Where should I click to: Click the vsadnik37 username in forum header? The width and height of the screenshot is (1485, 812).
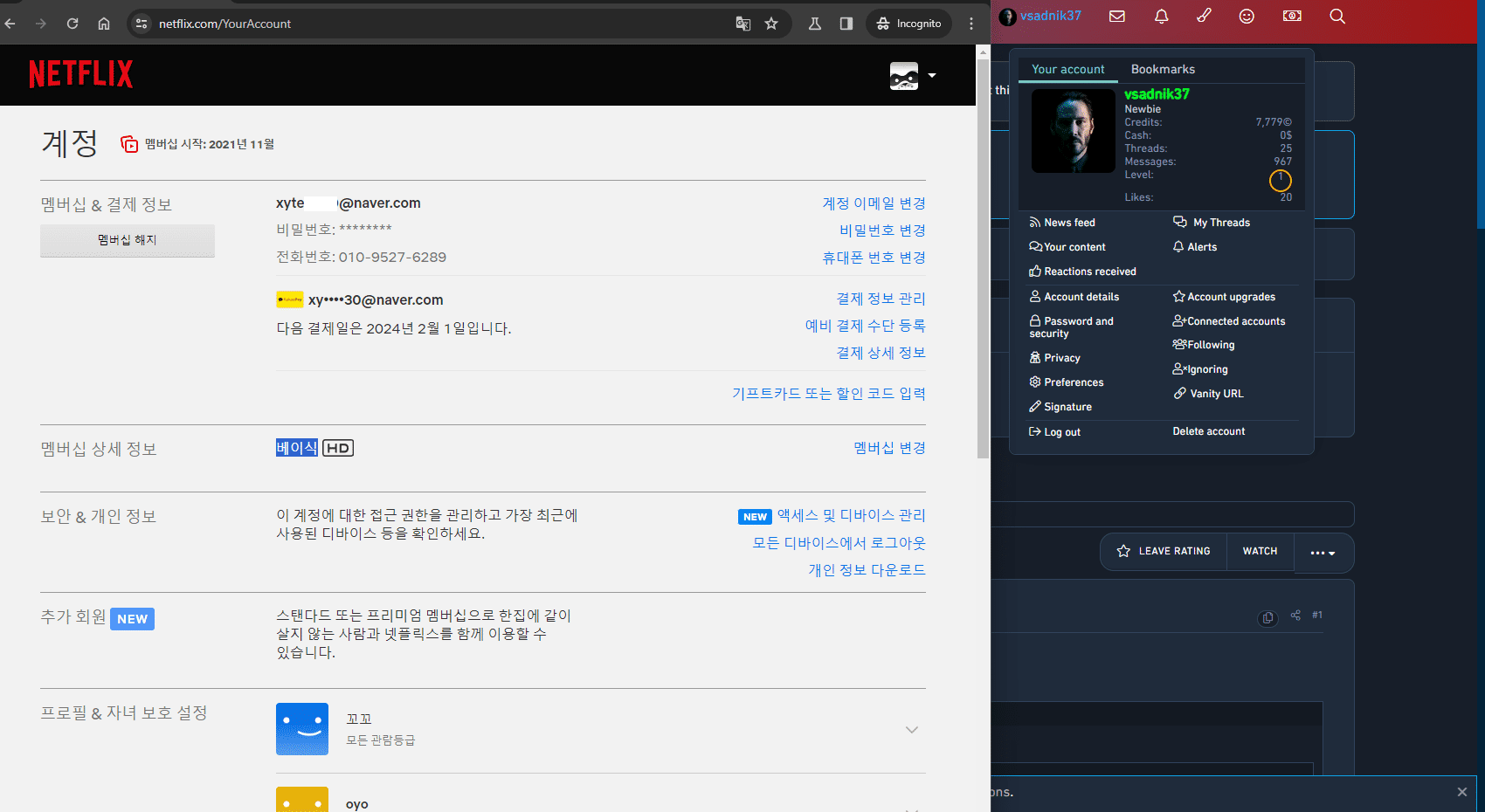[x=1051, y=16]
